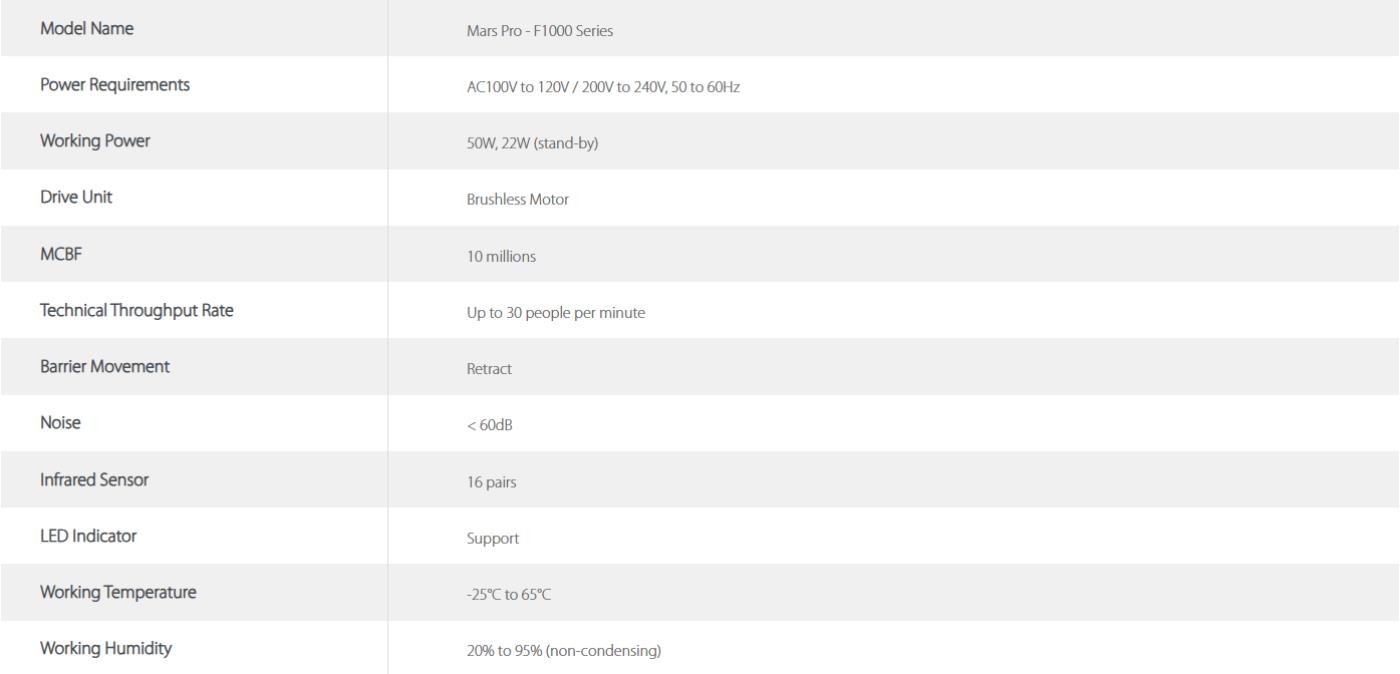This screenshot has height=674, width=1400.
Task: Click the Power Requirements row label
Action: pyautogui.click(x=115, y=86)
